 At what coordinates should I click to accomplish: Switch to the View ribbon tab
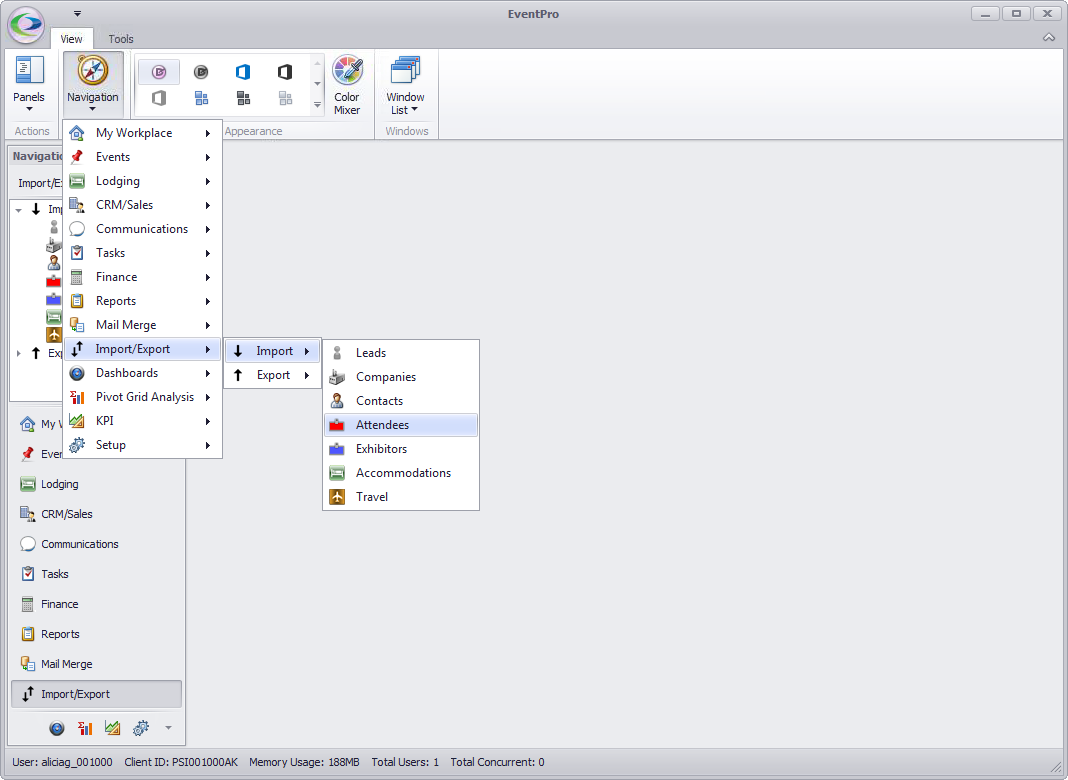click(x=71, y=39)
